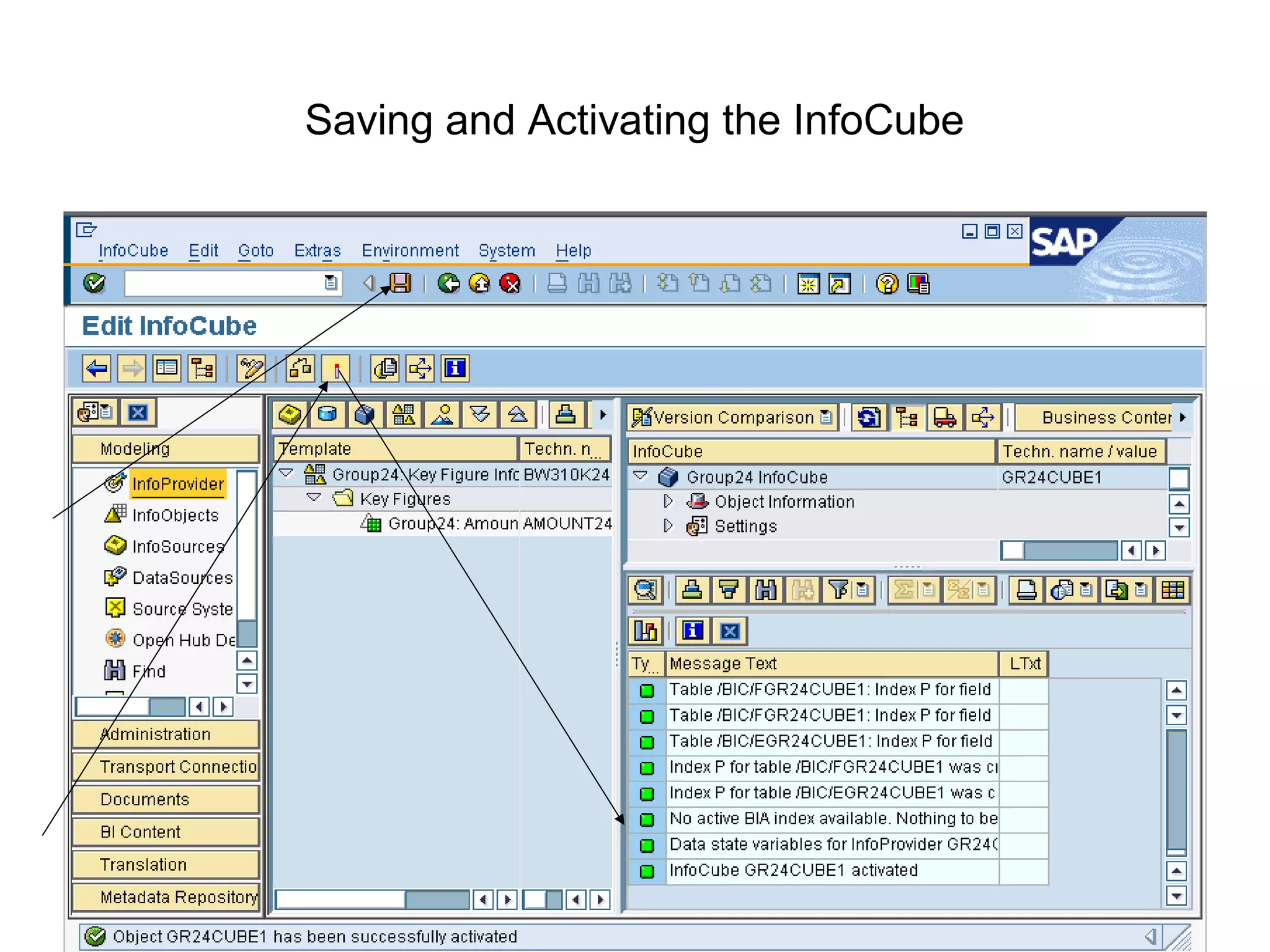This screenshot has height=952, width=1270.
Task: Click the Details magnifier icon in log toolbar
Action: [645, 590]
